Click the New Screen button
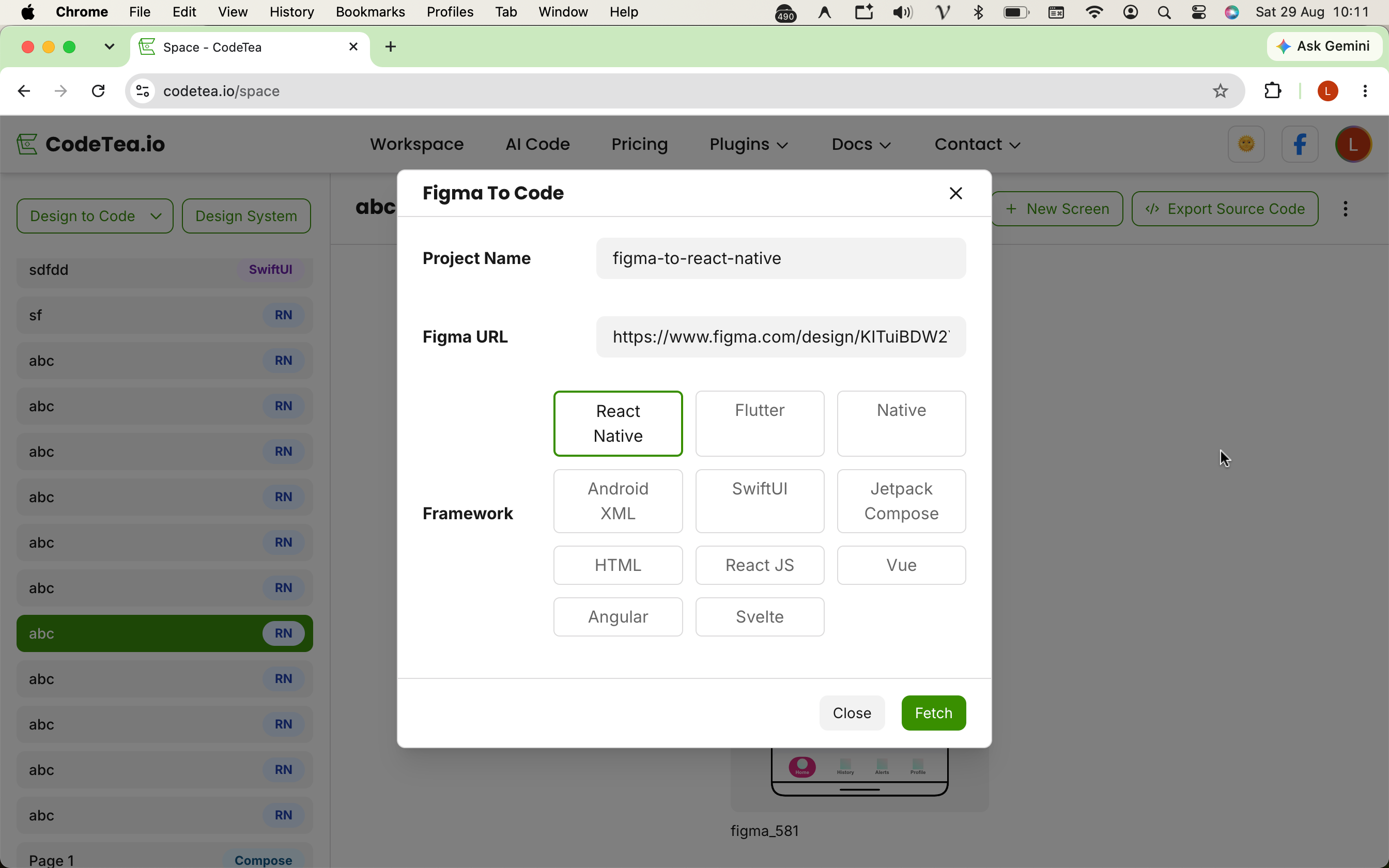The image size is (1389, 868). [x=1057, y=209]
